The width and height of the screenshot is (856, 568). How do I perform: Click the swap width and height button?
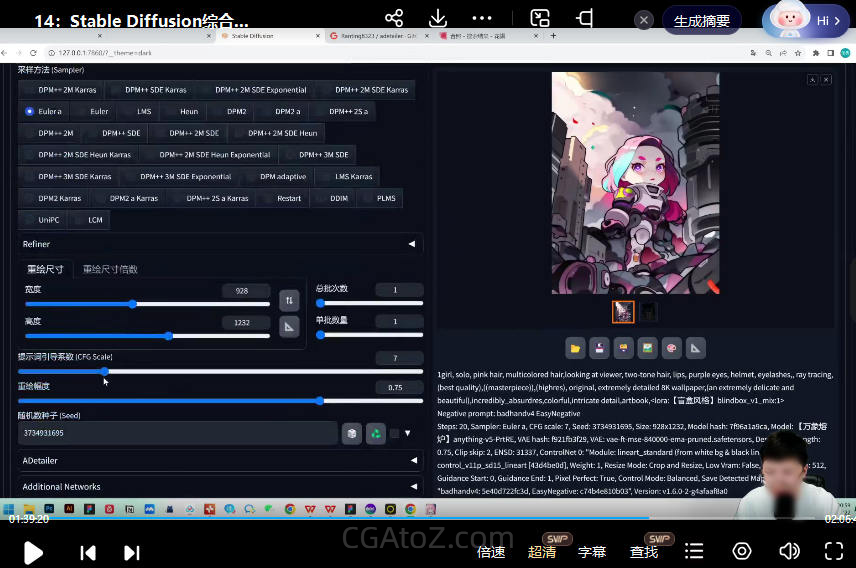tap(289, 300)
